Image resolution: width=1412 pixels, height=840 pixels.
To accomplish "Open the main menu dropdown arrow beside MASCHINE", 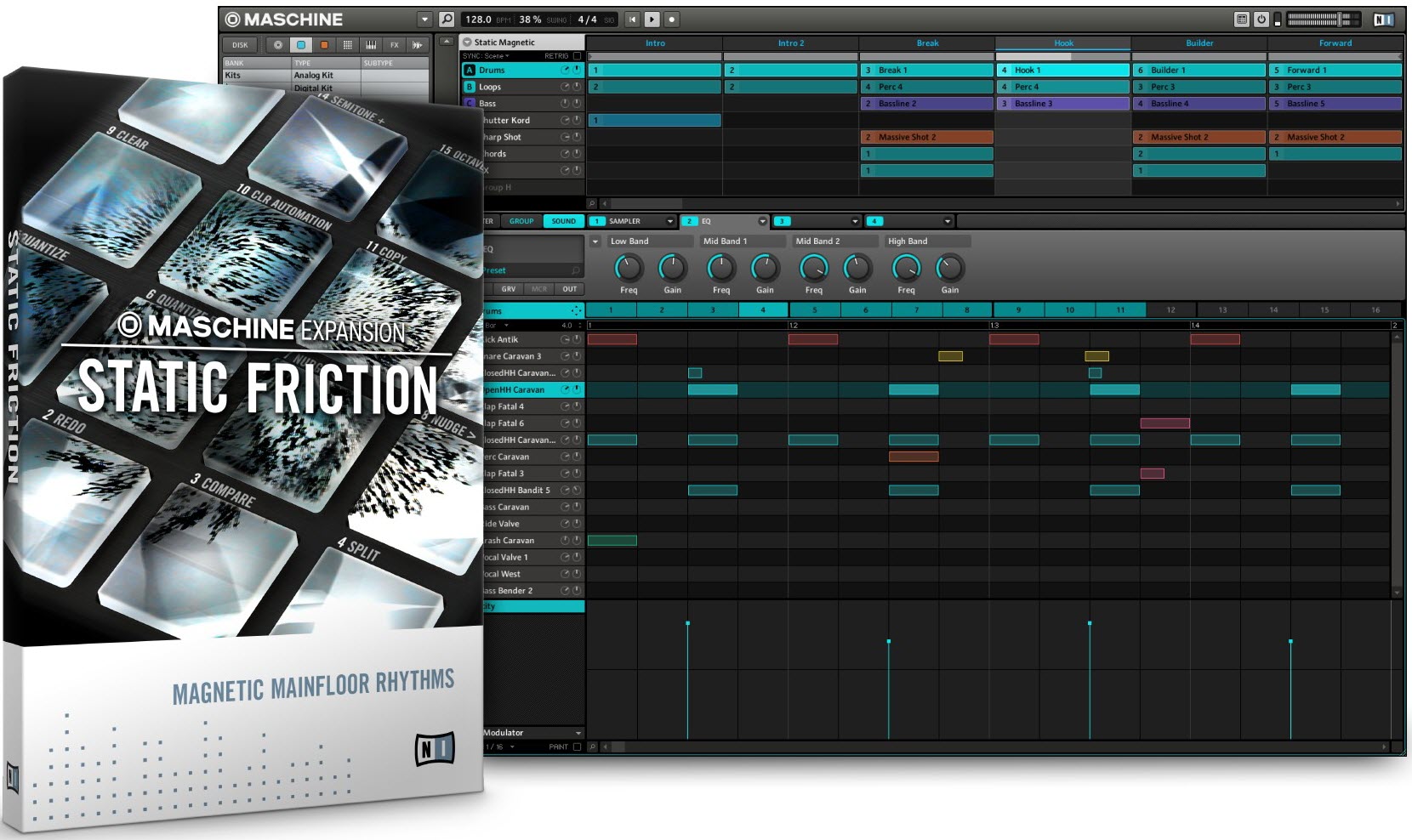I will (424, 20).
